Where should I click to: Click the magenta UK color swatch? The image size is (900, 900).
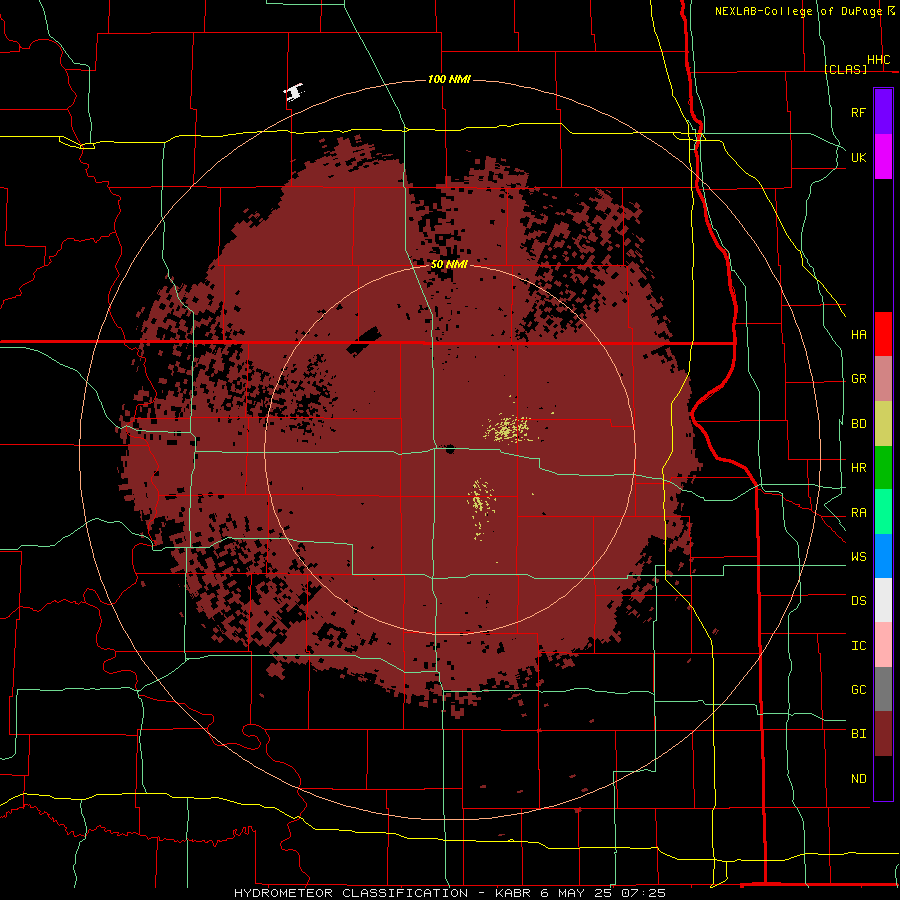pos(883,157)
